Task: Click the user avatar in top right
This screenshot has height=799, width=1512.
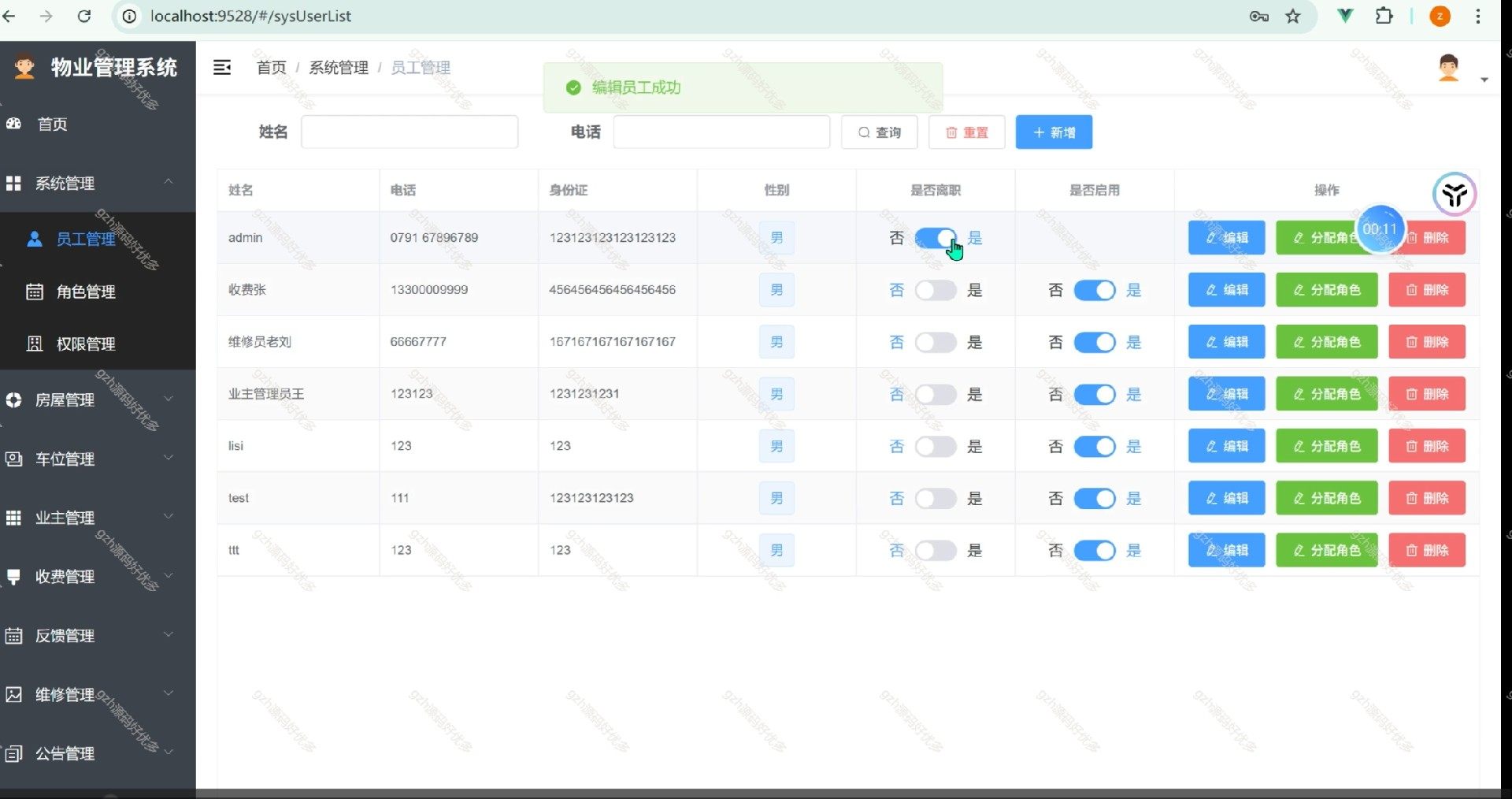Action: tap(1448, 68)
